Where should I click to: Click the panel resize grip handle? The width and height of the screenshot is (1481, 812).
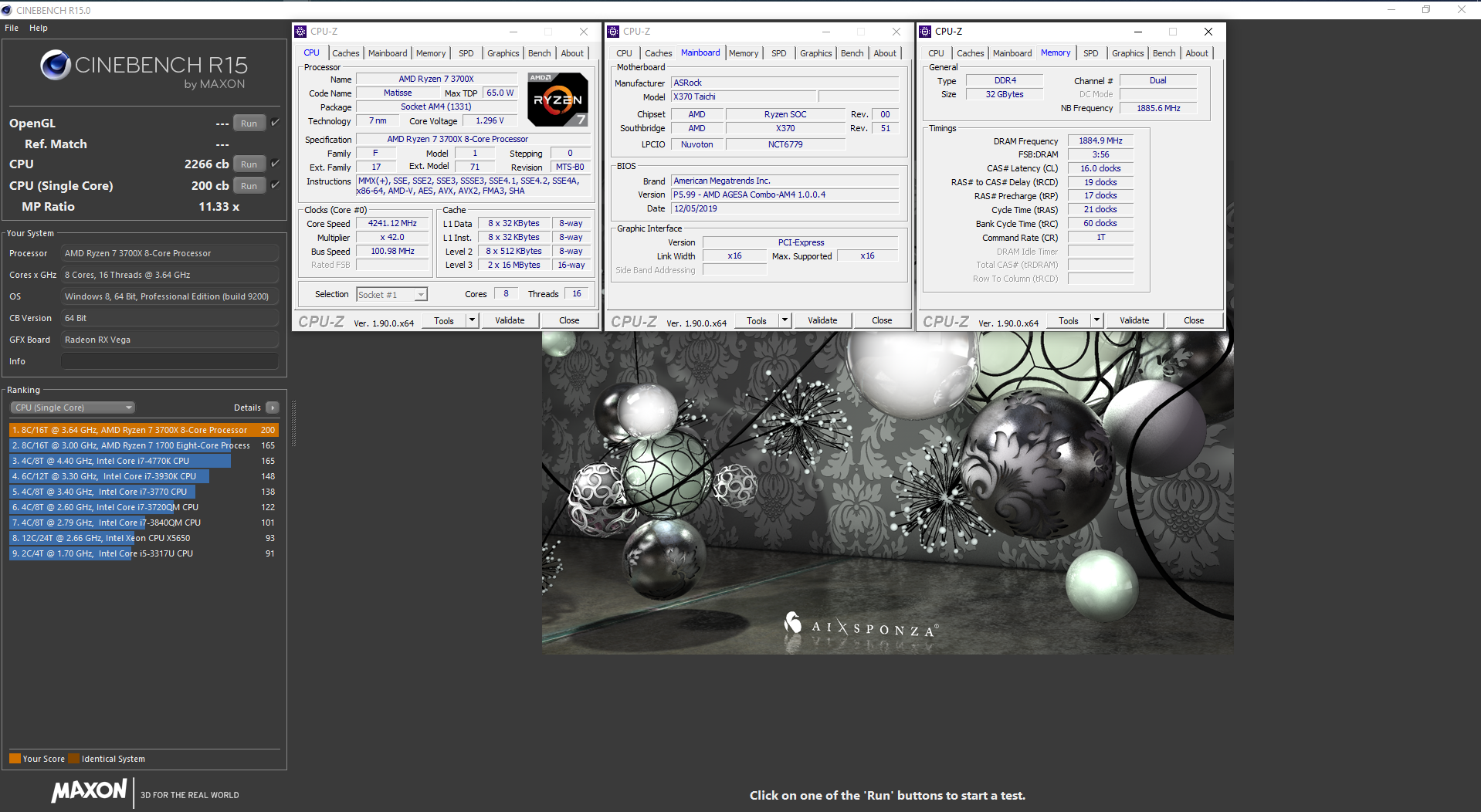(293, 423)
